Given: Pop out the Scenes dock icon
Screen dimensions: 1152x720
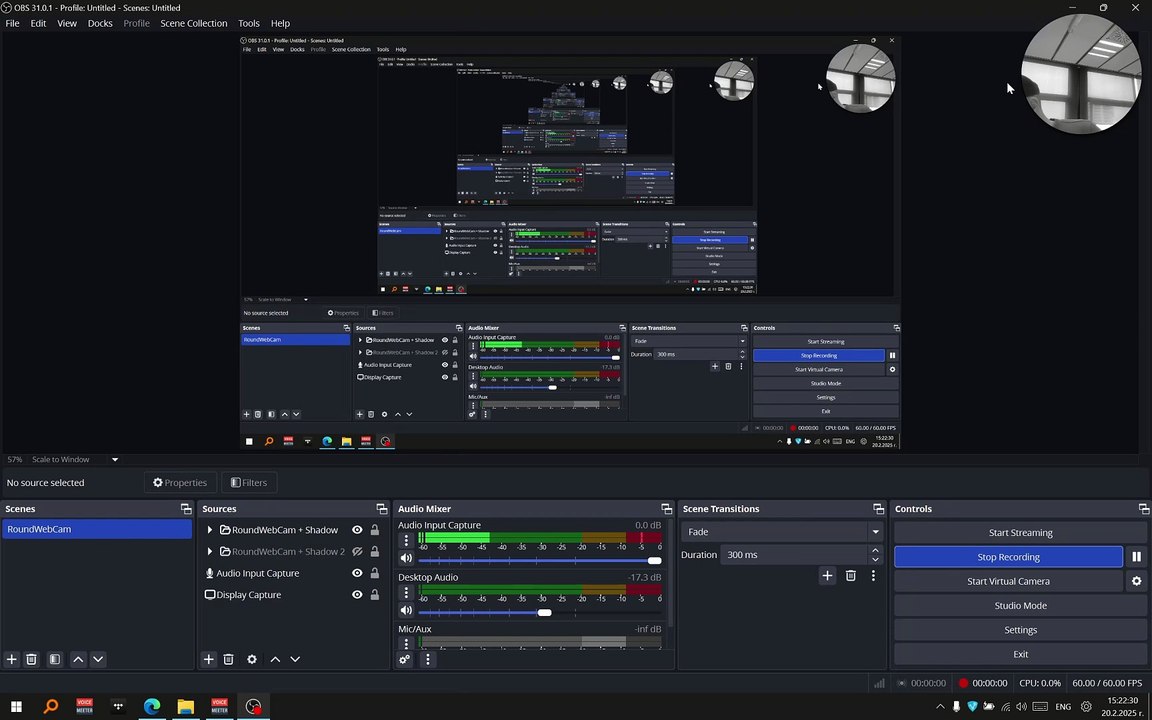Looking at the screenshot, I should click(x=186, y=508).
